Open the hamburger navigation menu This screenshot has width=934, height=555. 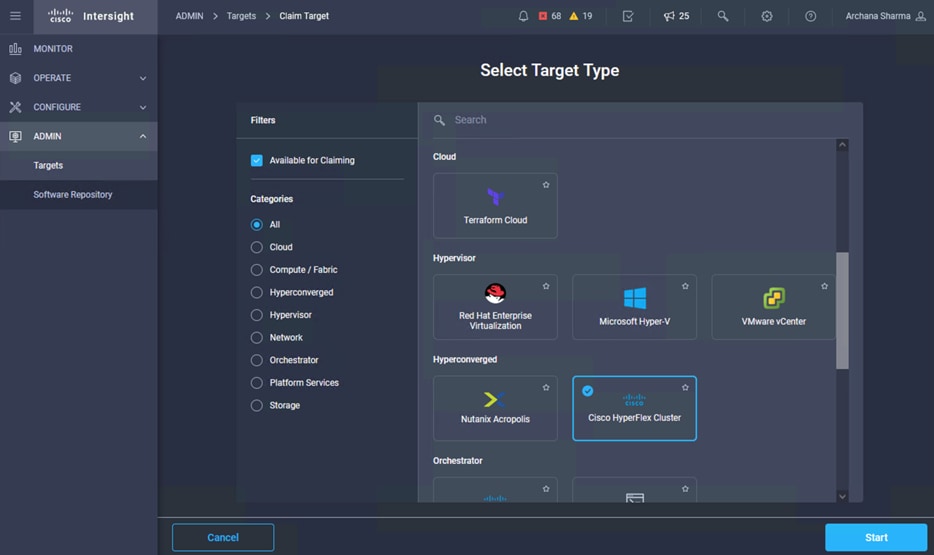coord(15,16)
